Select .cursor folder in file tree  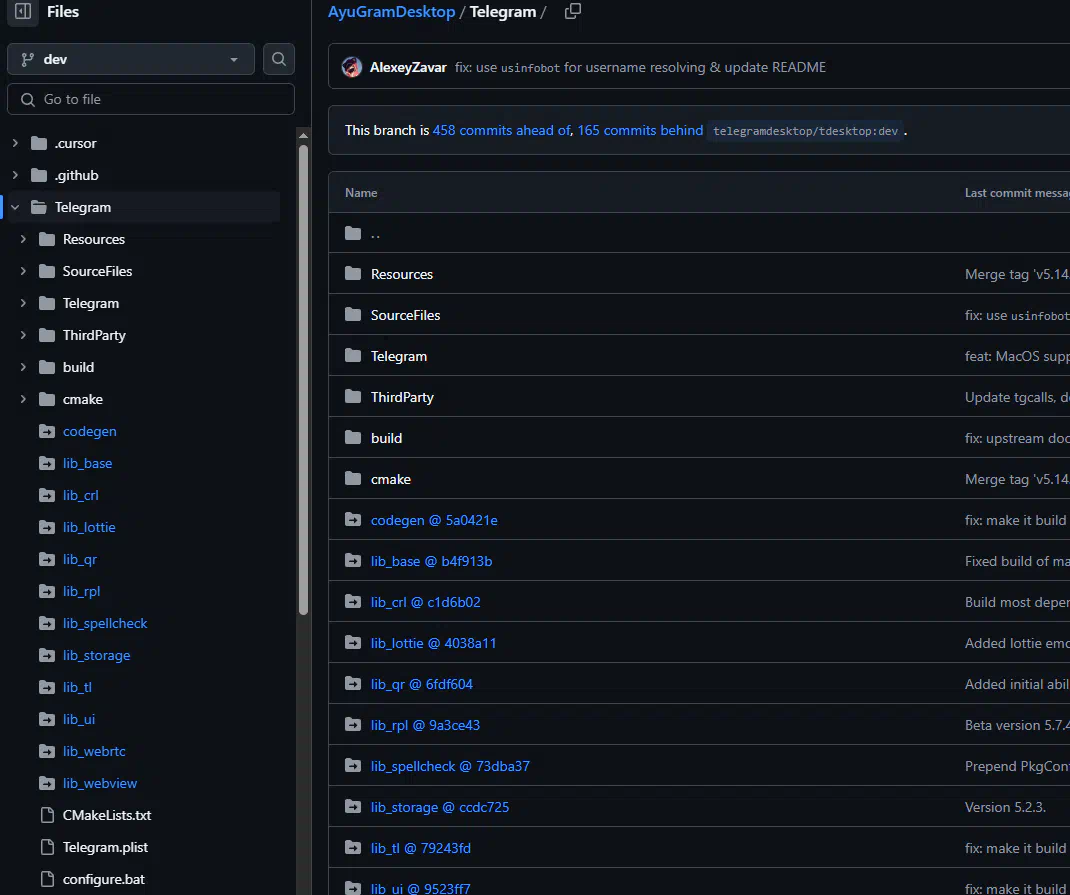pos(75,143)
